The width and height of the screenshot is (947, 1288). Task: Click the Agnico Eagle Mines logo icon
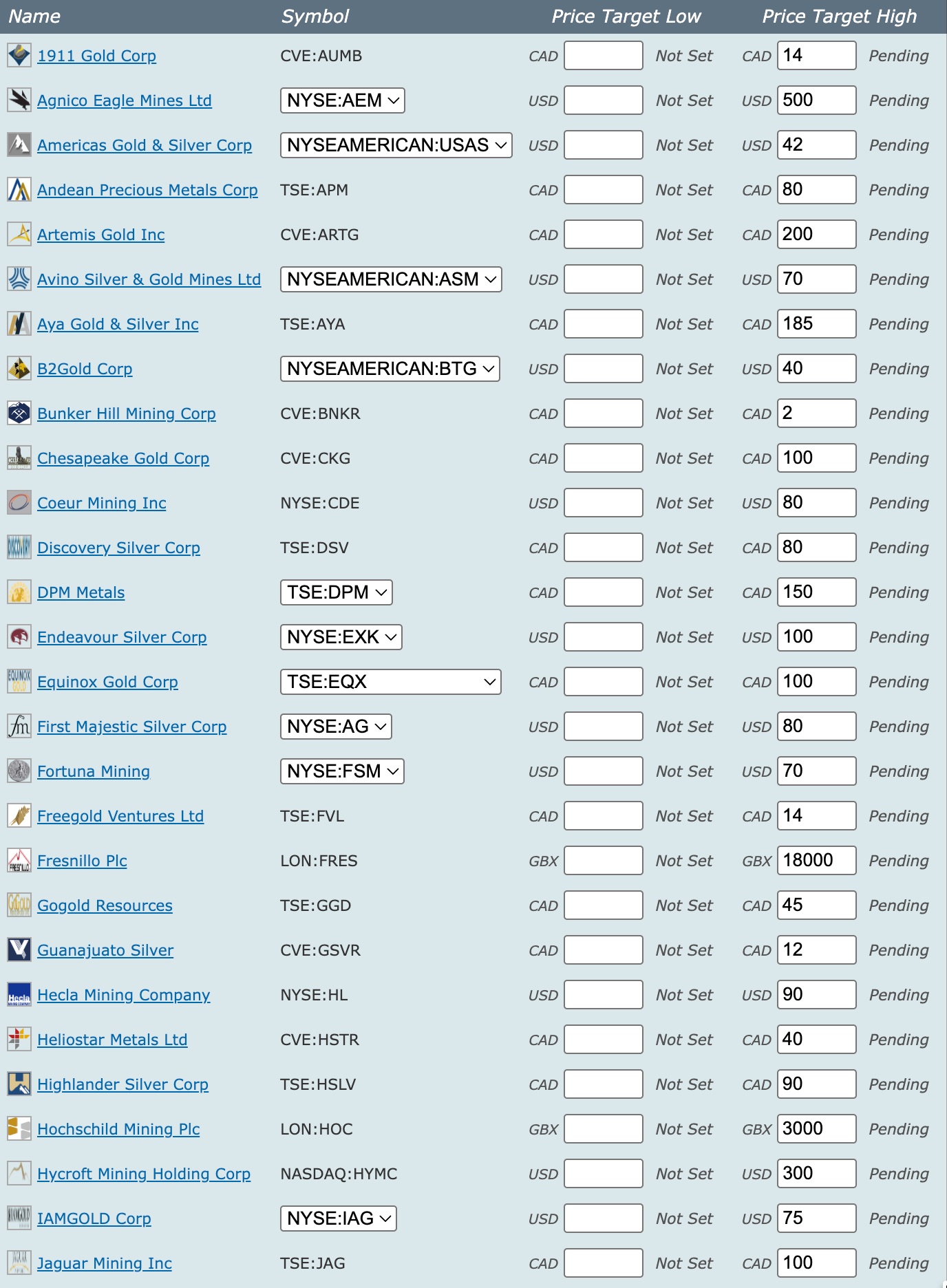(x=19, y=100)
